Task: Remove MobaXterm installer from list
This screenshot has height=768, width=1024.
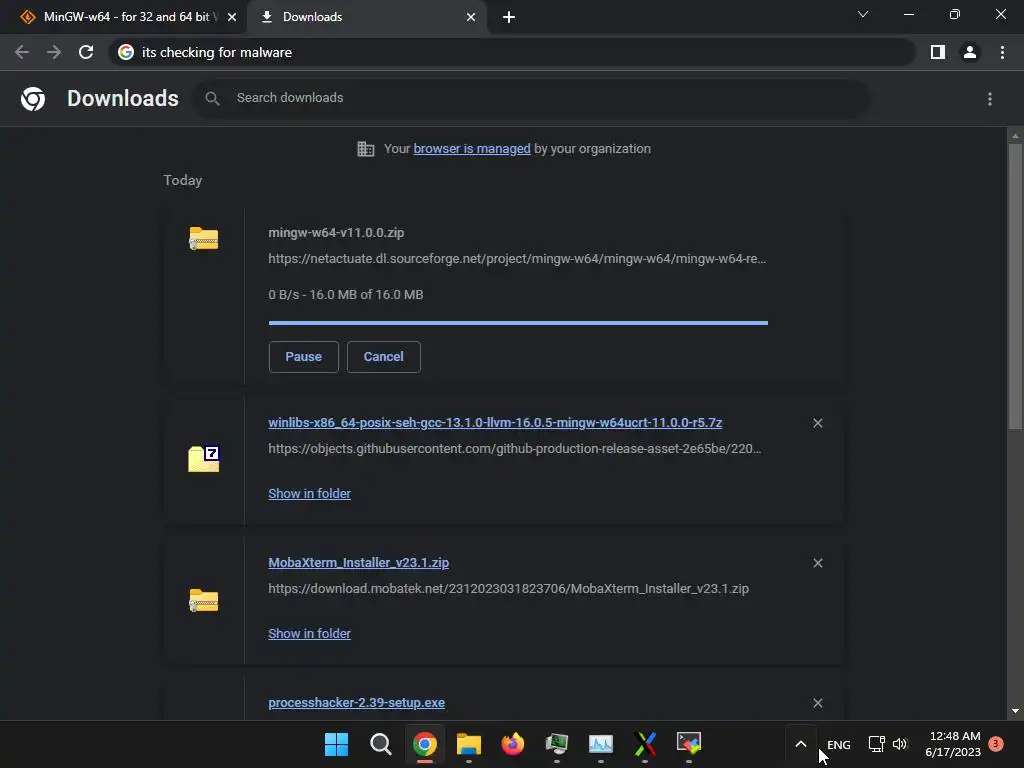Action: pos(818,563)
